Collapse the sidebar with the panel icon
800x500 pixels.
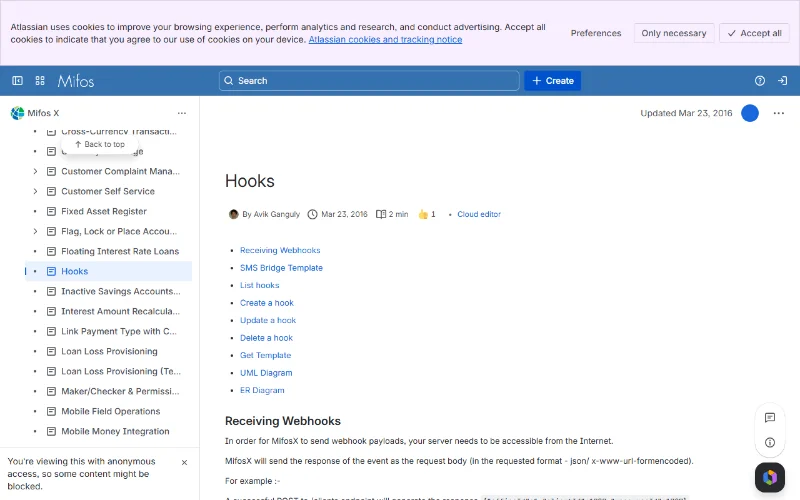(x=17, y=81)
